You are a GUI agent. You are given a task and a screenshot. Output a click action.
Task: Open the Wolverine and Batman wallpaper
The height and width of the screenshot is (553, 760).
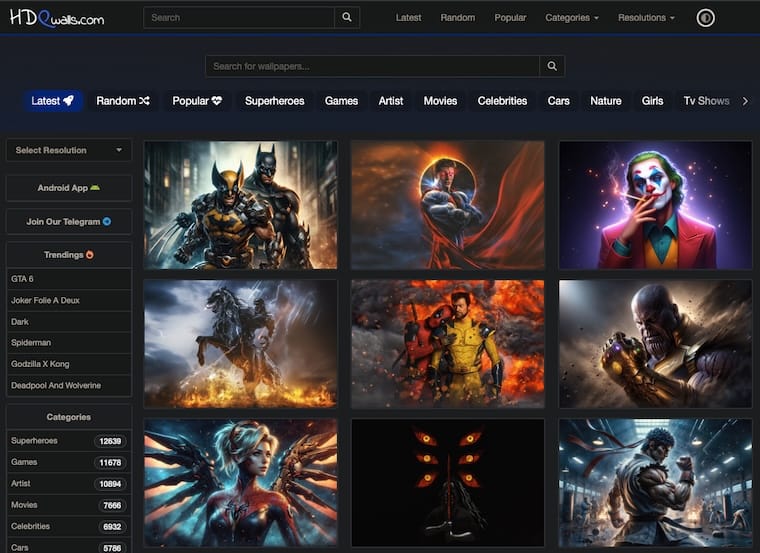pos(240,205)
